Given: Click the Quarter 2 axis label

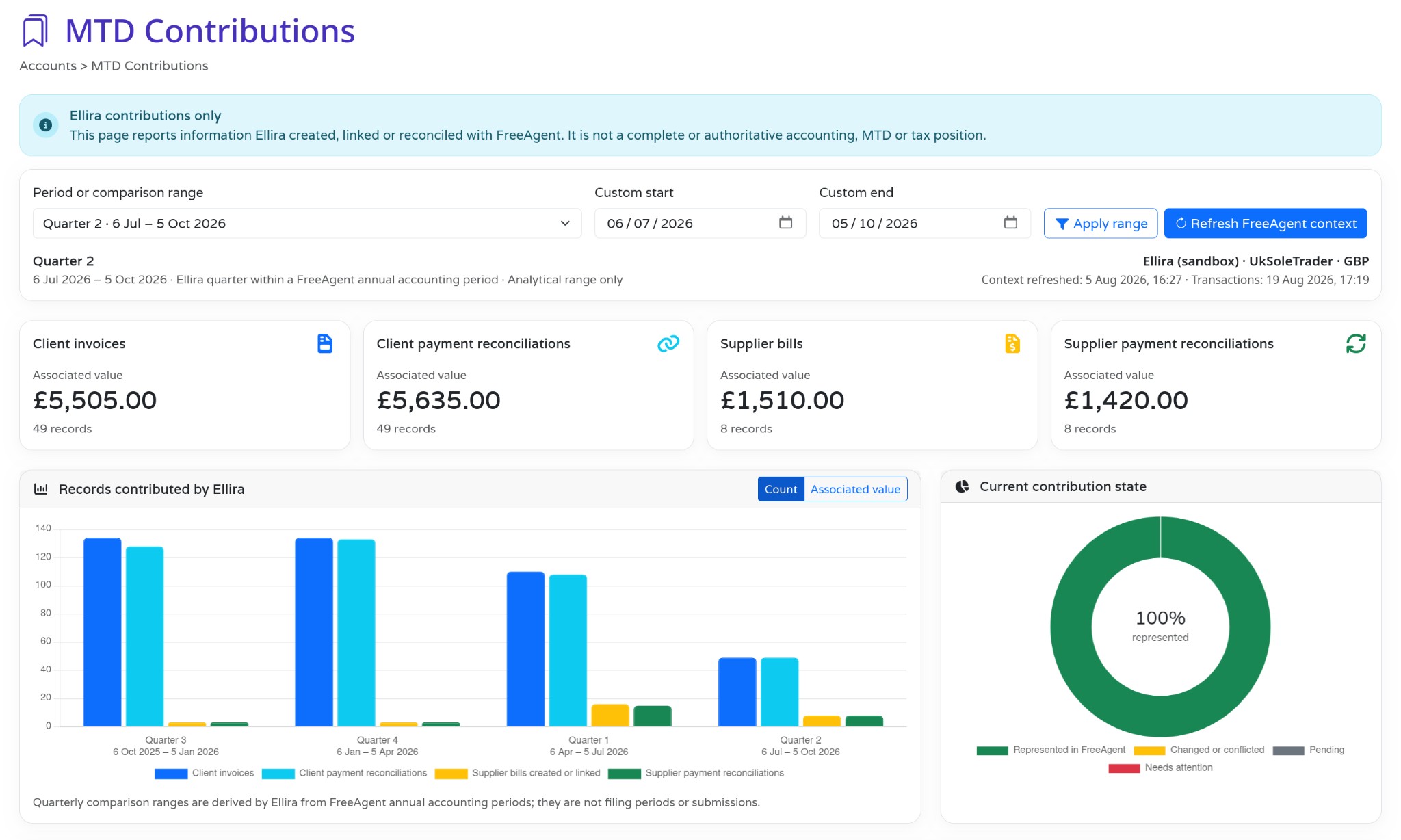Looking at the screenshot, I should [800, 746].
